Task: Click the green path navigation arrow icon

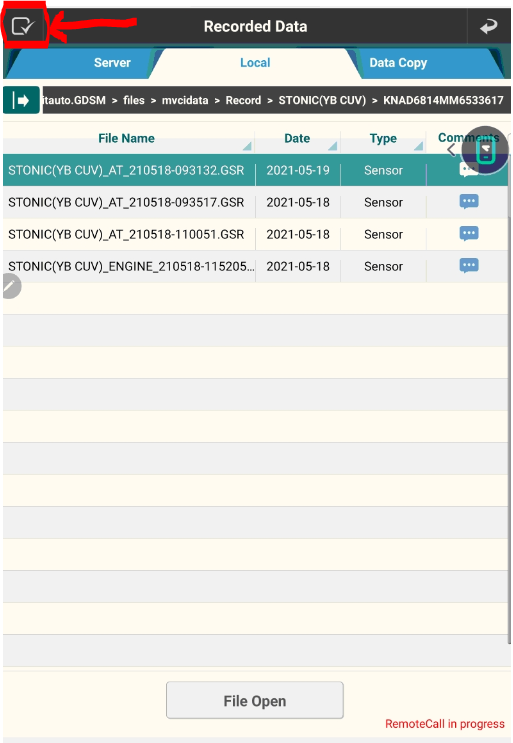Action: [21, 100]
